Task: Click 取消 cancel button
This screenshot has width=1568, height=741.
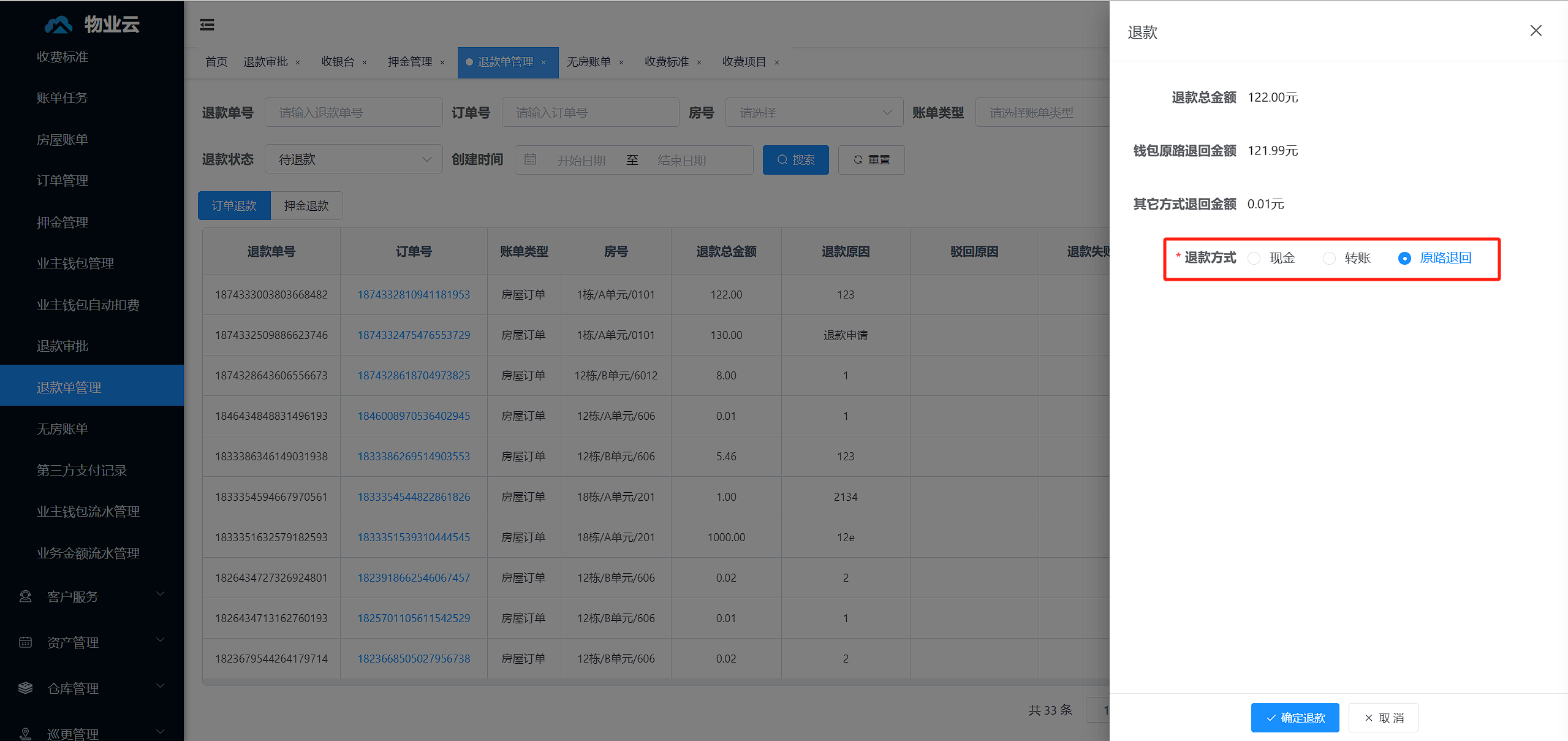Action: pyautogui.click(x=1384, y=718)
